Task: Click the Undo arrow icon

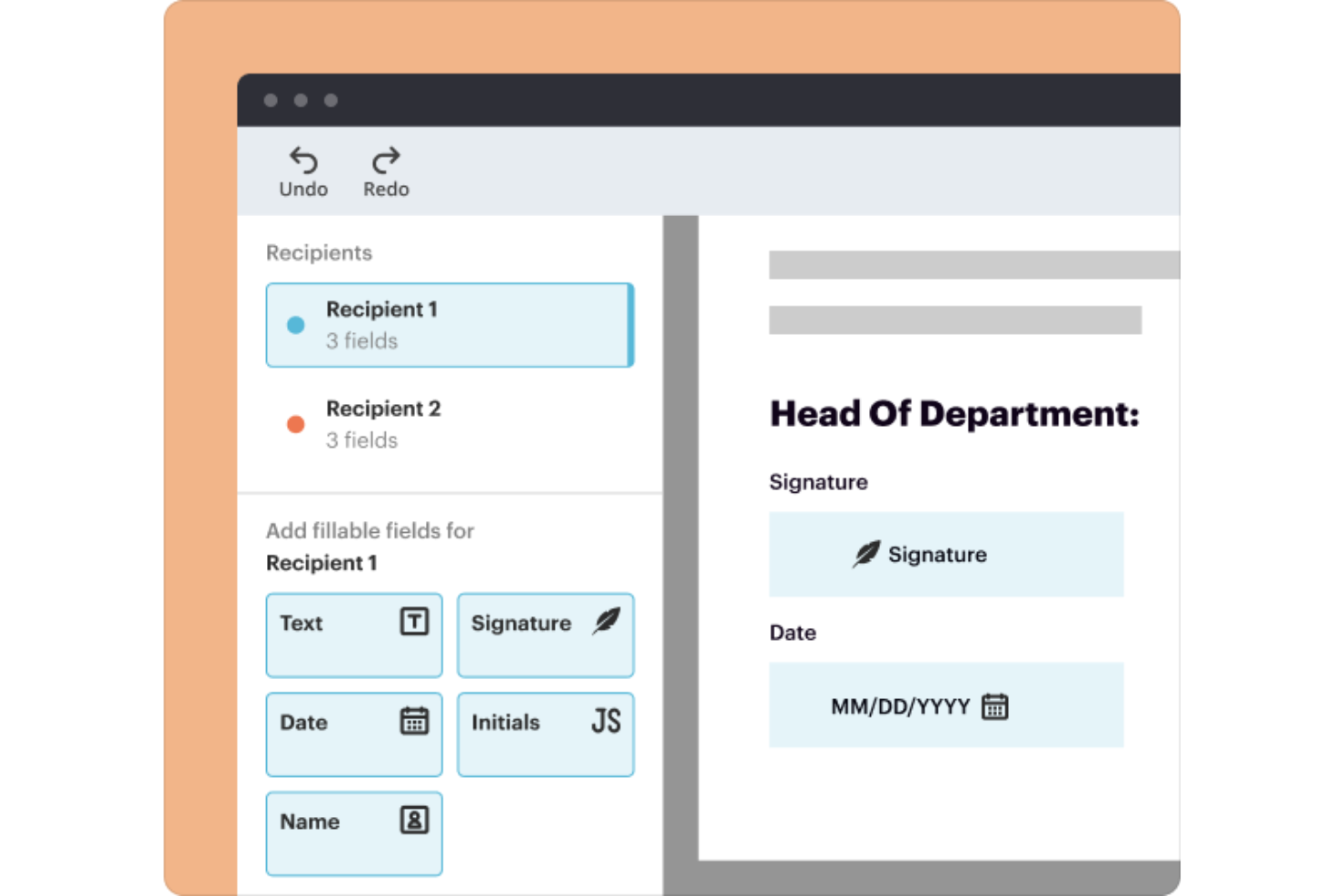Action: [303, 160]
